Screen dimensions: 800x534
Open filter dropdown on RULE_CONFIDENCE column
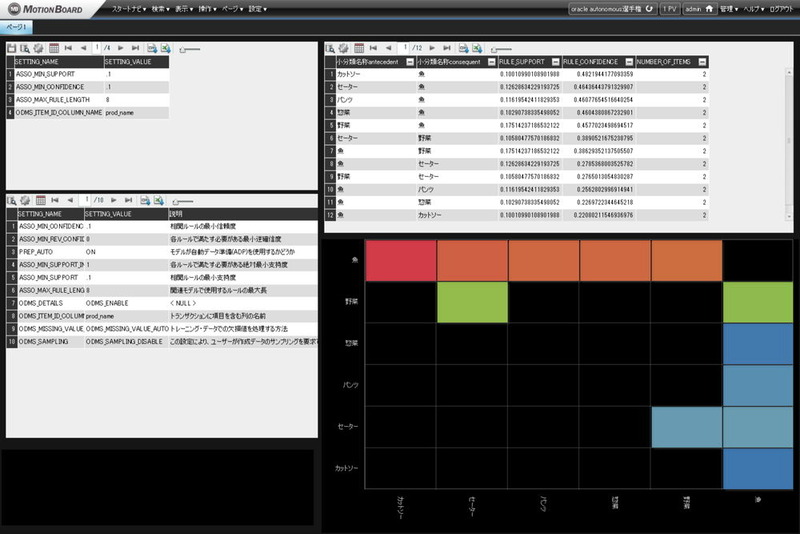point(629,62)
